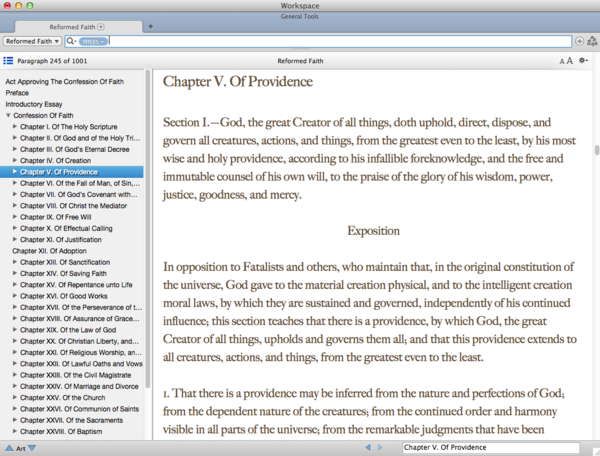
Task: Click the Art label in the status bar
Action: 21,448
